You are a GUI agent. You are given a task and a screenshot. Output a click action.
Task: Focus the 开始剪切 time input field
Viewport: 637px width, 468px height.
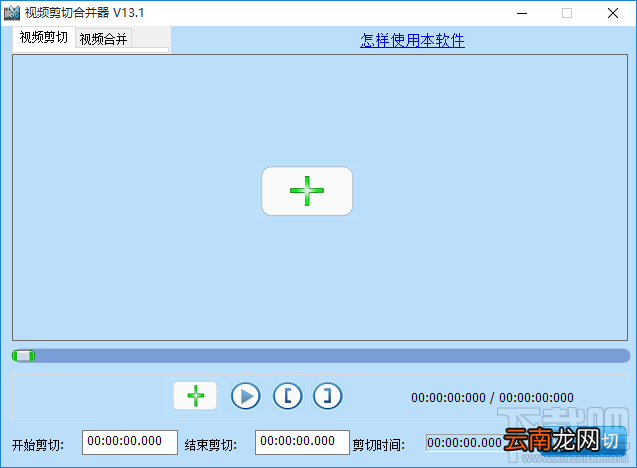(130, 442)
